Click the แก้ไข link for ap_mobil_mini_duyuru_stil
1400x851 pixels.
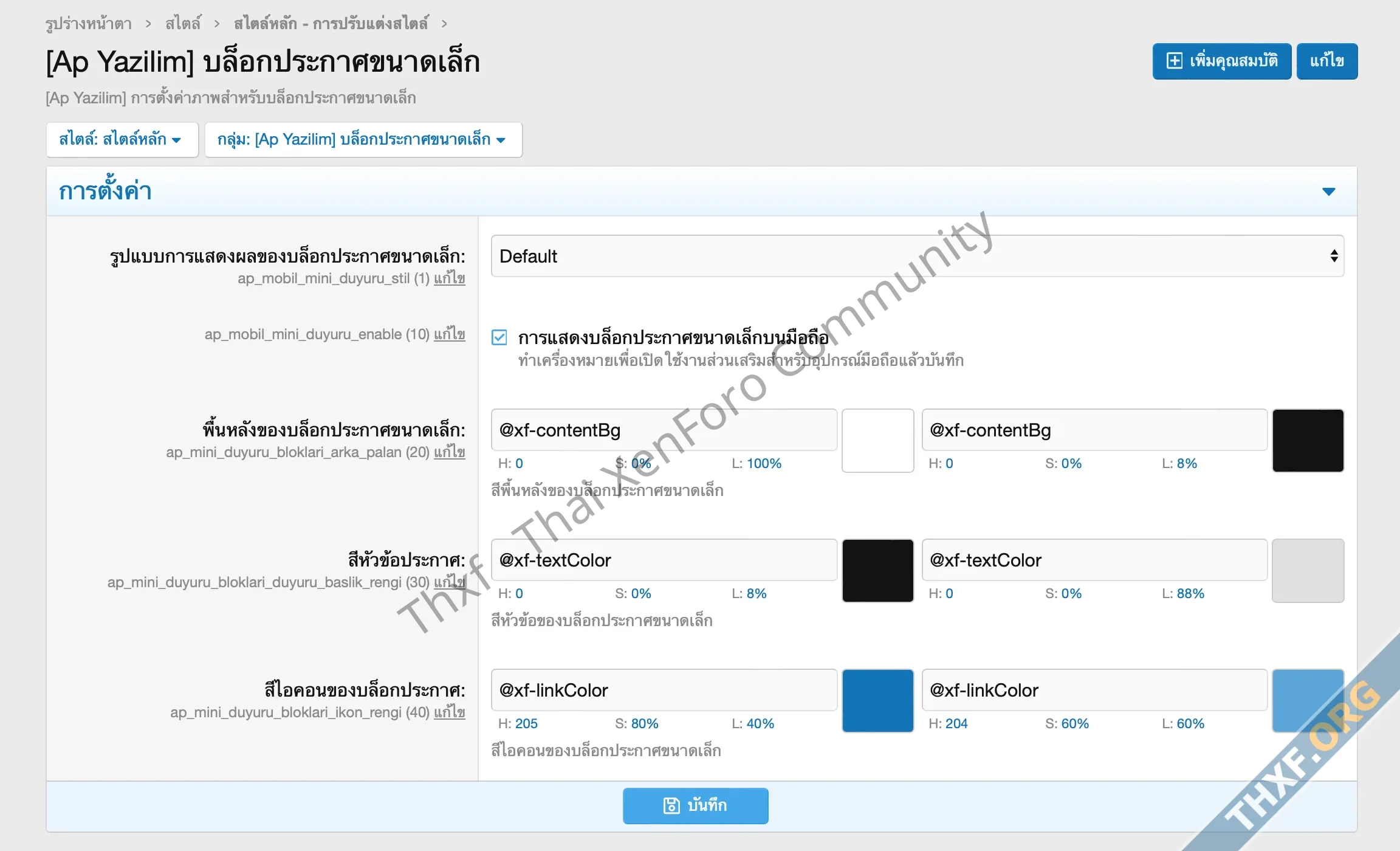pyautogui.click(x=449, y=278)
